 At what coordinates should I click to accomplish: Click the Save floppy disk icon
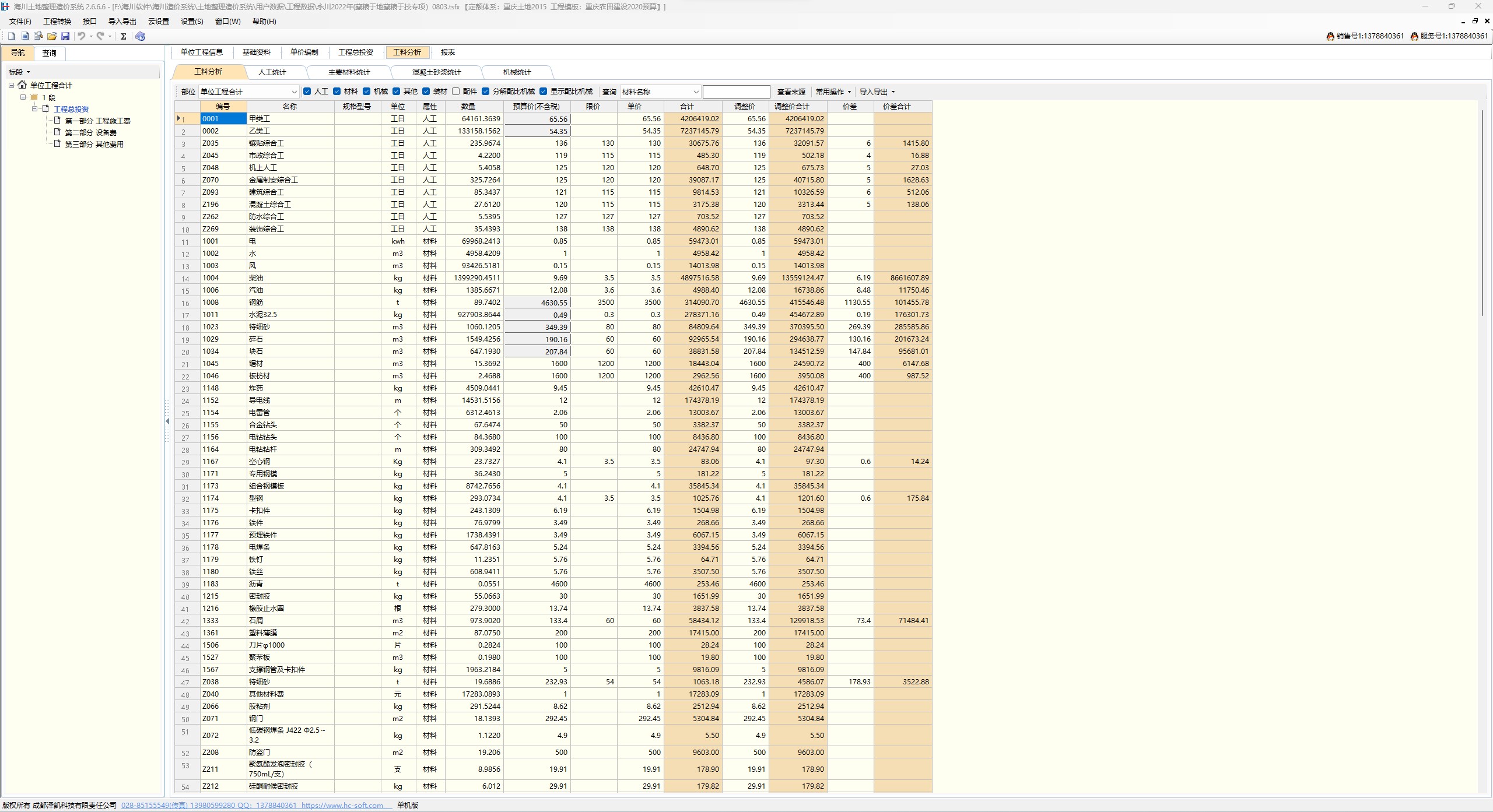[65, 36]
